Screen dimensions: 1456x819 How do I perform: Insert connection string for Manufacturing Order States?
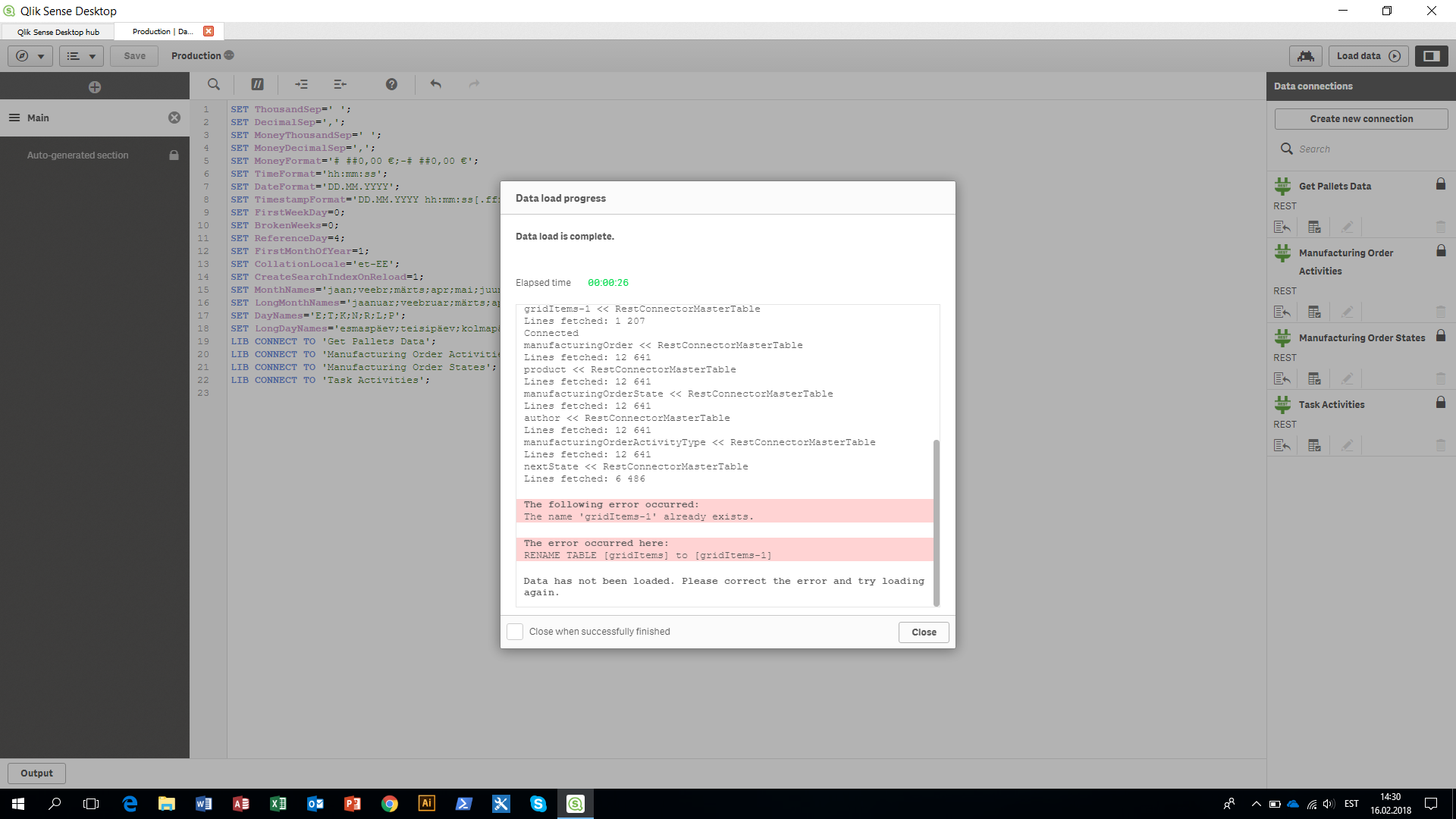[1282, 378]
